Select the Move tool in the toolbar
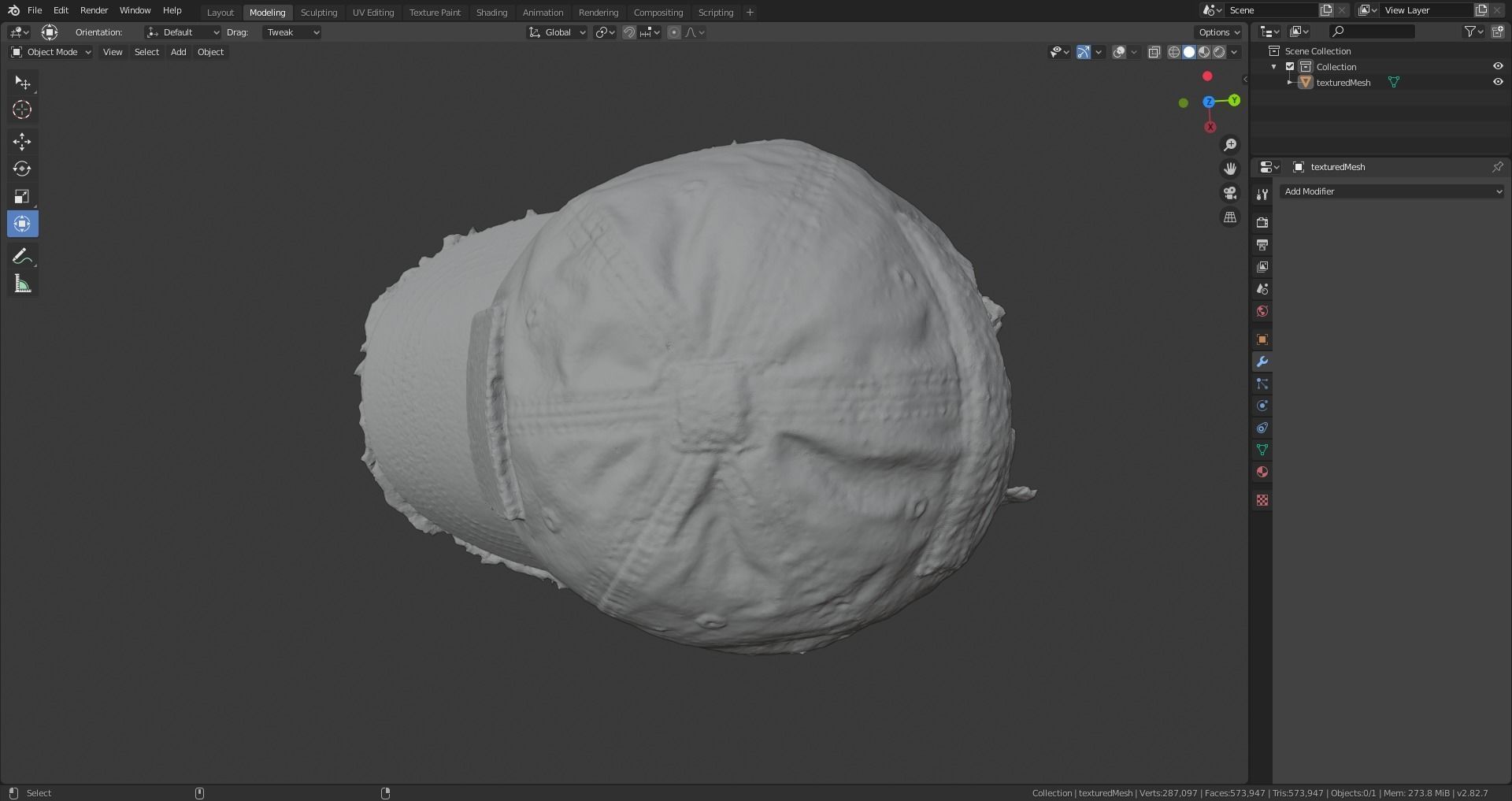The height and width of the screenshot is (801, 1512). [x=22, y=141]
